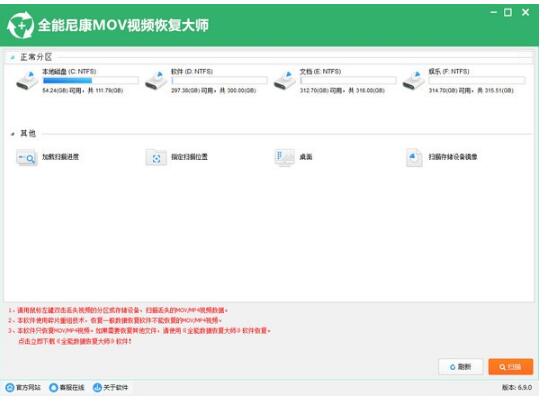Viewport: 546px width, 404px height.
Task: Maximize the application window
Action: tap(508, 13)
